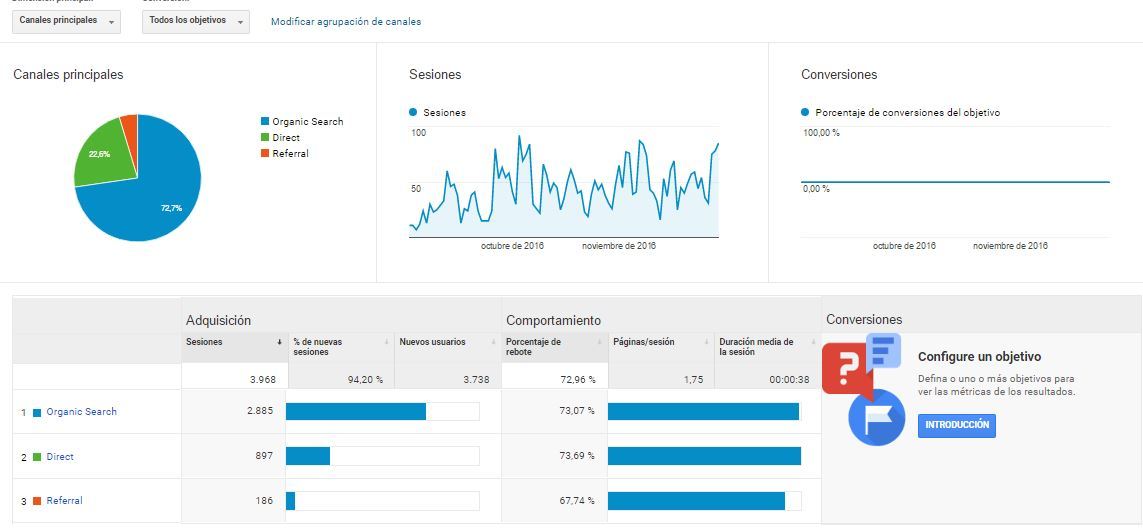Viewport: 1143px width, 528px height.
Task: Click the Referral legend entry
Action: 284,154
